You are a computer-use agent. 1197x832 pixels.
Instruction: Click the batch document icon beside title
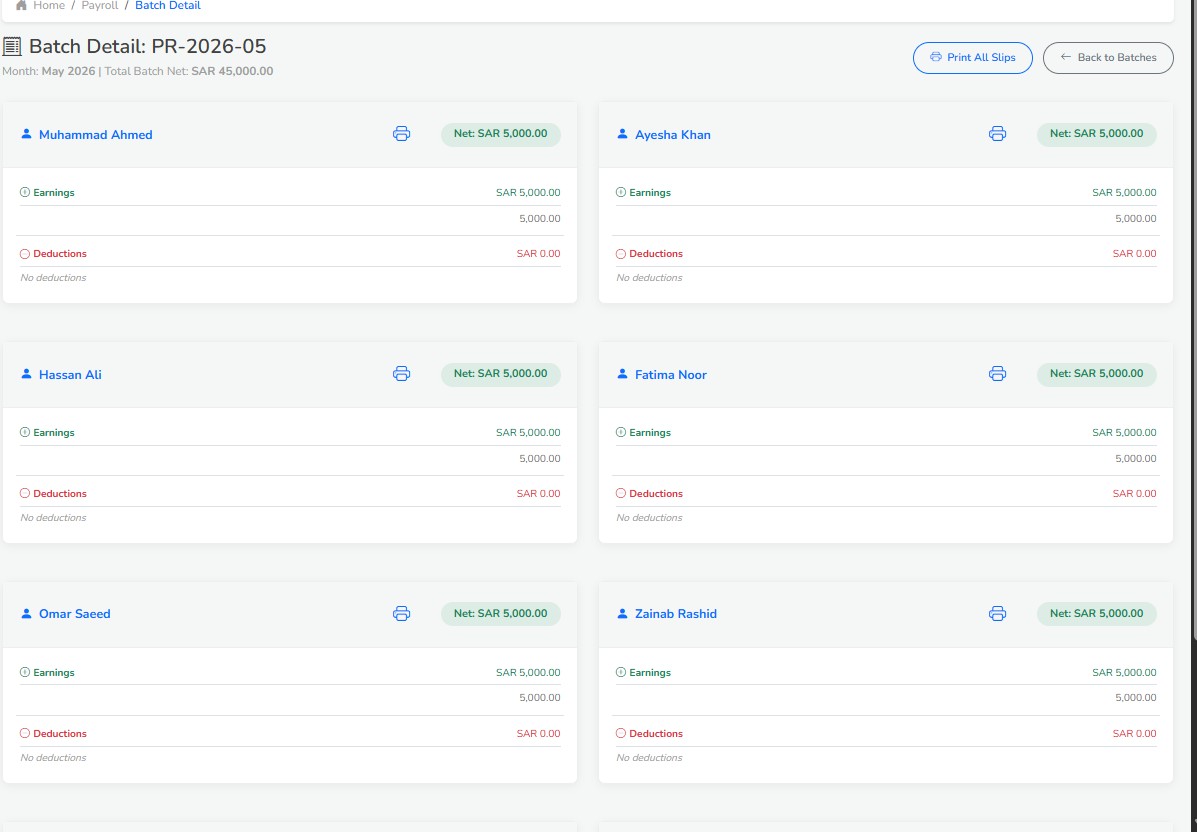[12, 47]
